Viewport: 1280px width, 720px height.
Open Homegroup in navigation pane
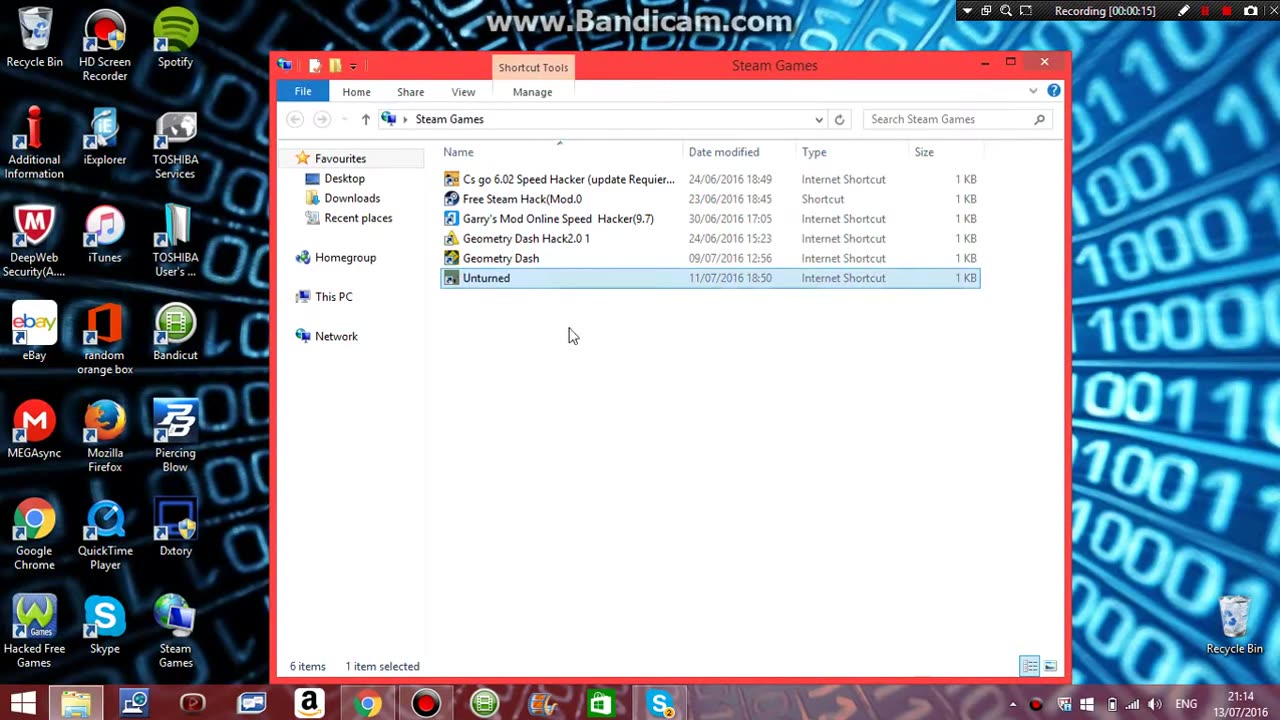click(345, 257)
